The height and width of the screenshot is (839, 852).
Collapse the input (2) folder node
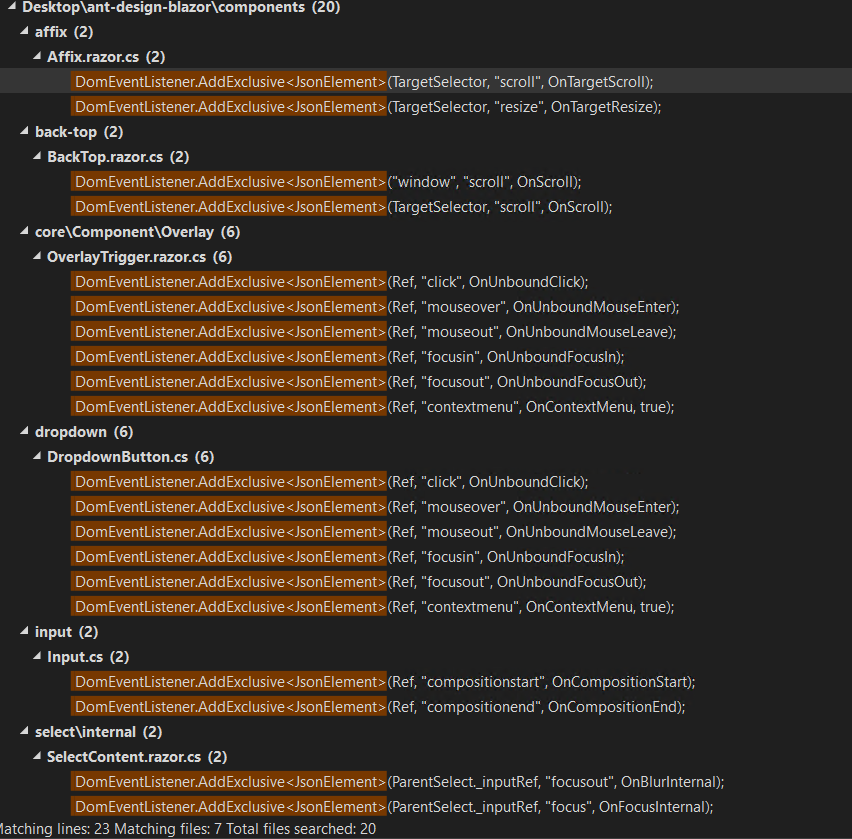tap(24, 631)
